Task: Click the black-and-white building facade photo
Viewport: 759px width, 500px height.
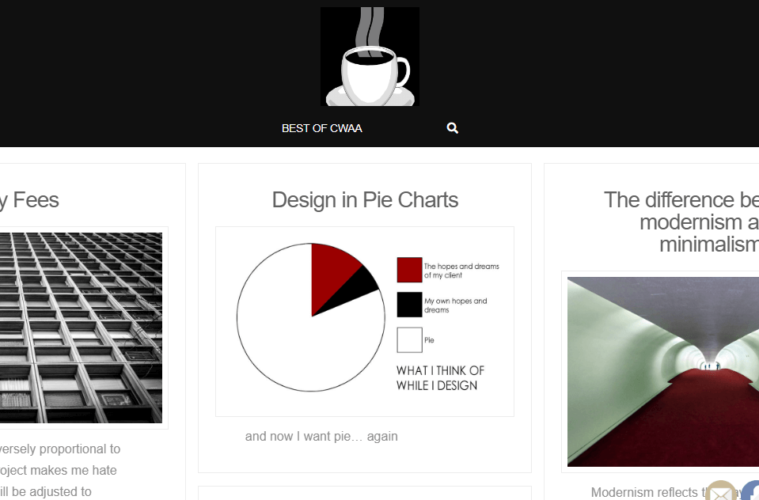Action: pyautogui.click(x=80, y=327)
